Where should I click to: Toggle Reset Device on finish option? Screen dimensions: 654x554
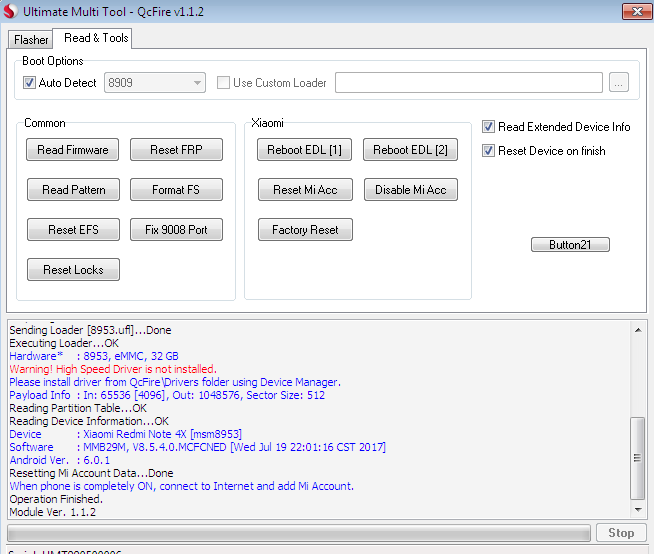pos(488,151)
